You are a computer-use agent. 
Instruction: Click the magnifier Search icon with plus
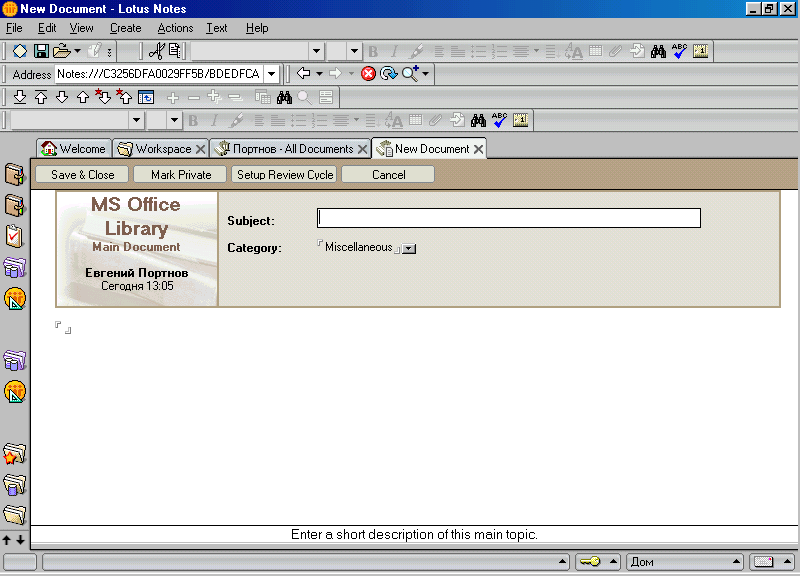(x=410, y=73)
